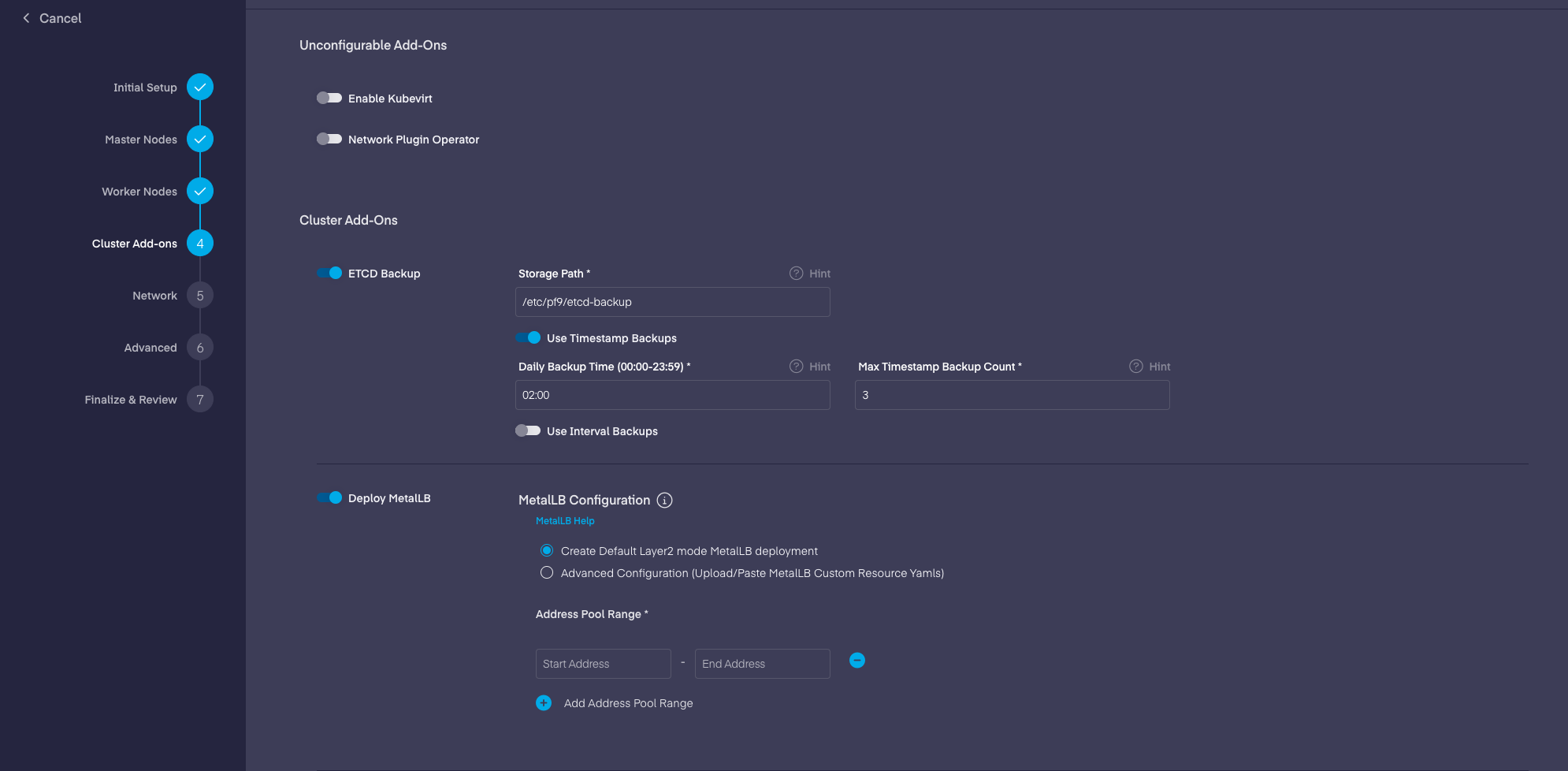
Task: Open the Storage Path hint icon
Action: [x=796, y=274]
